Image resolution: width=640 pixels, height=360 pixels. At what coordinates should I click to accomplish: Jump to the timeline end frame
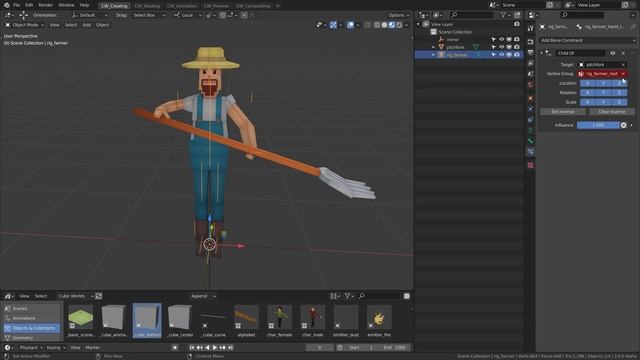pyautogui.click(x=231, y=348)
